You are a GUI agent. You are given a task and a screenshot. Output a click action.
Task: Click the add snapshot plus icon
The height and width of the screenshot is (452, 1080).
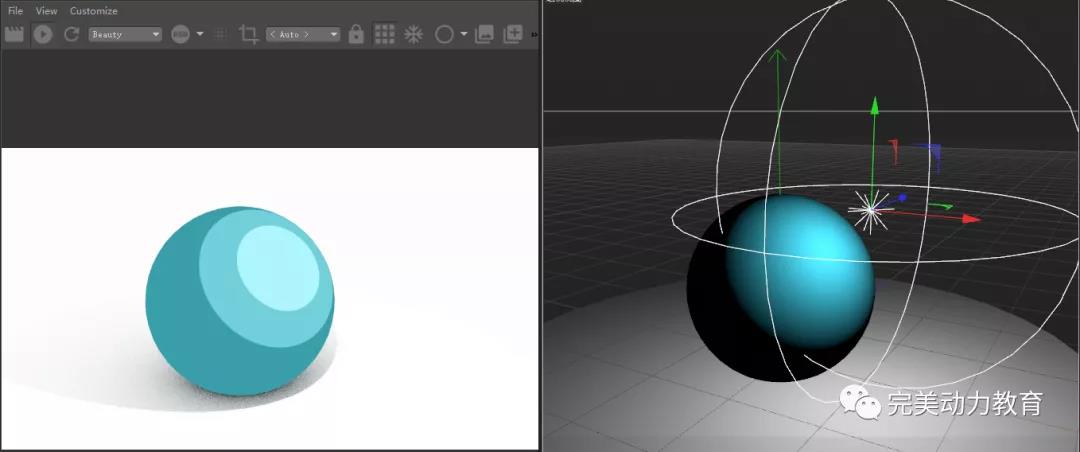[513, 34]
